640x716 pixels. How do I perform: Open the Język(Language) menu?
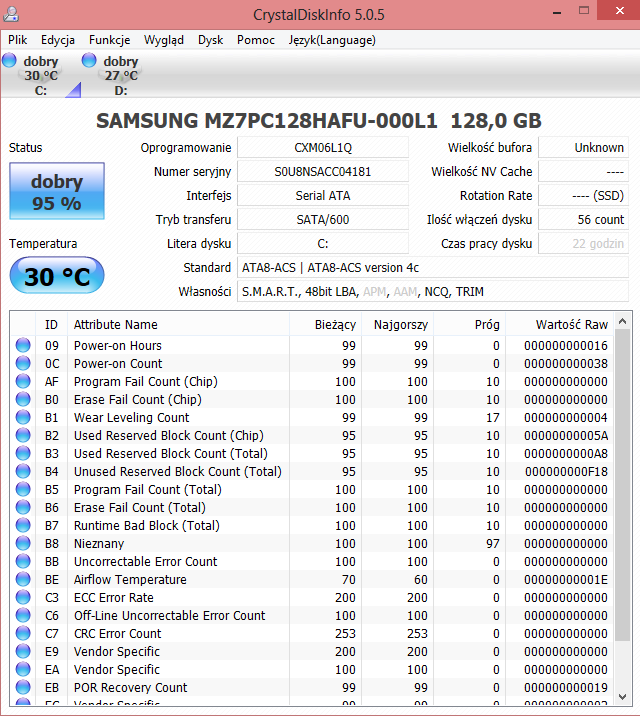tap(332, 40)
